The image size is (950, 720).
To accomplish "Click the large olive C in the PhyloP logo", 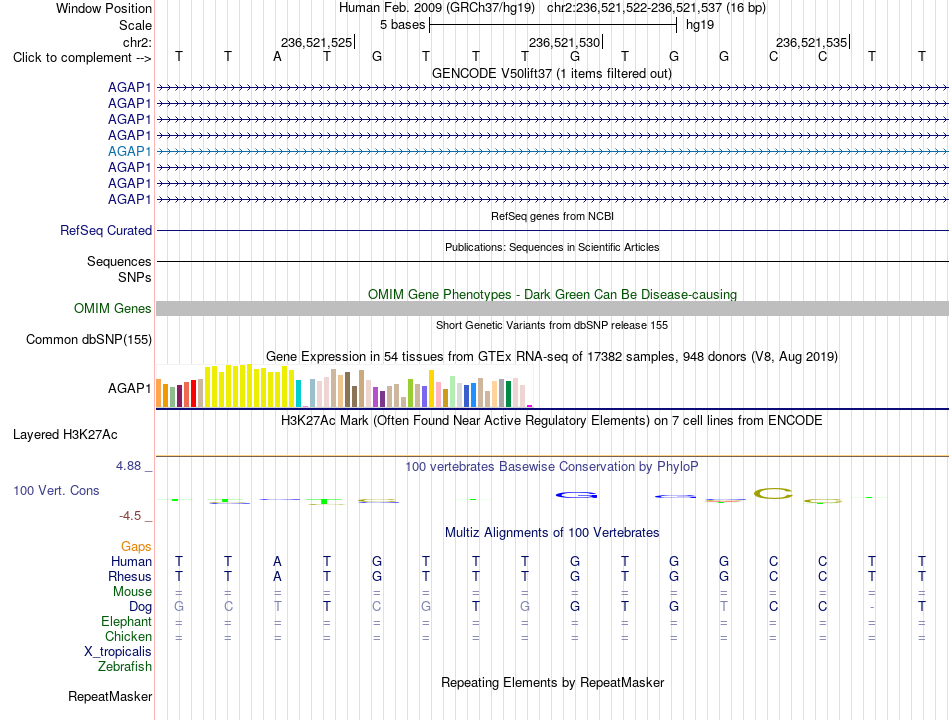I will (773, 494).
